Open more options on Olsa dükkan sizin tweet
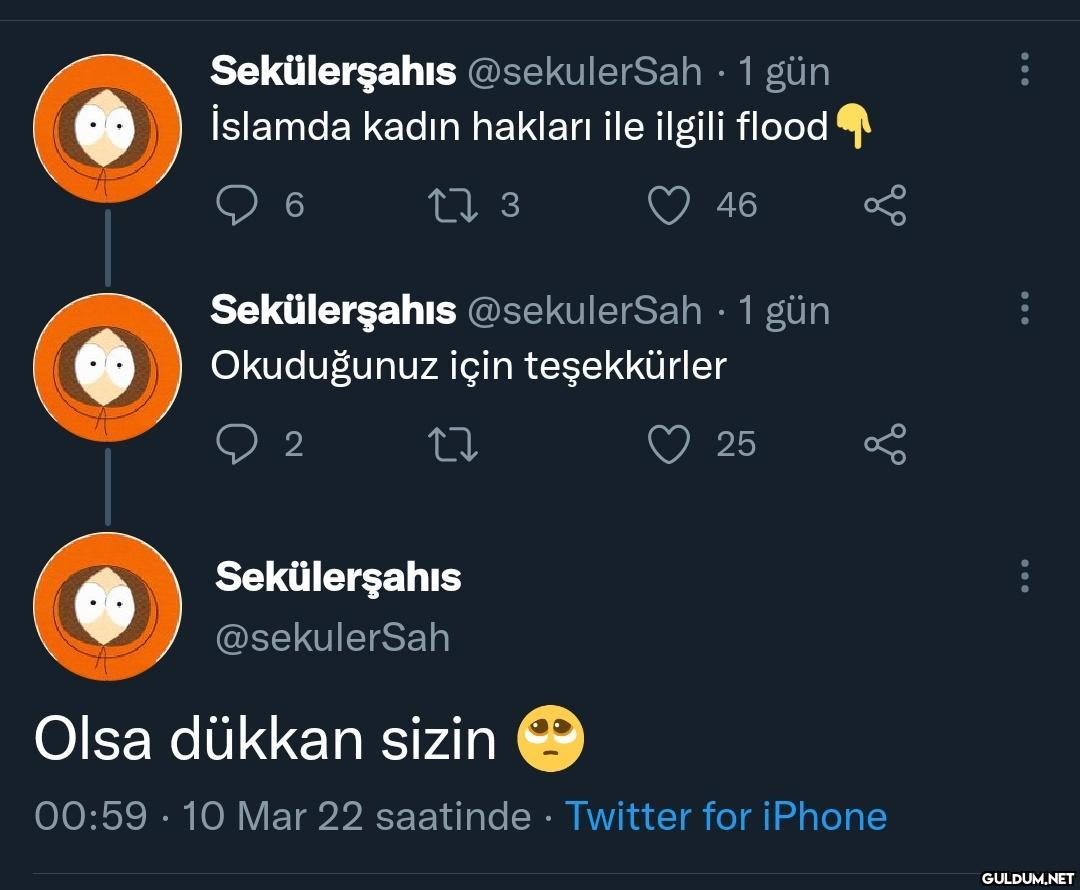Viewport: 1080px width, 890px height. pos(1025,577)
